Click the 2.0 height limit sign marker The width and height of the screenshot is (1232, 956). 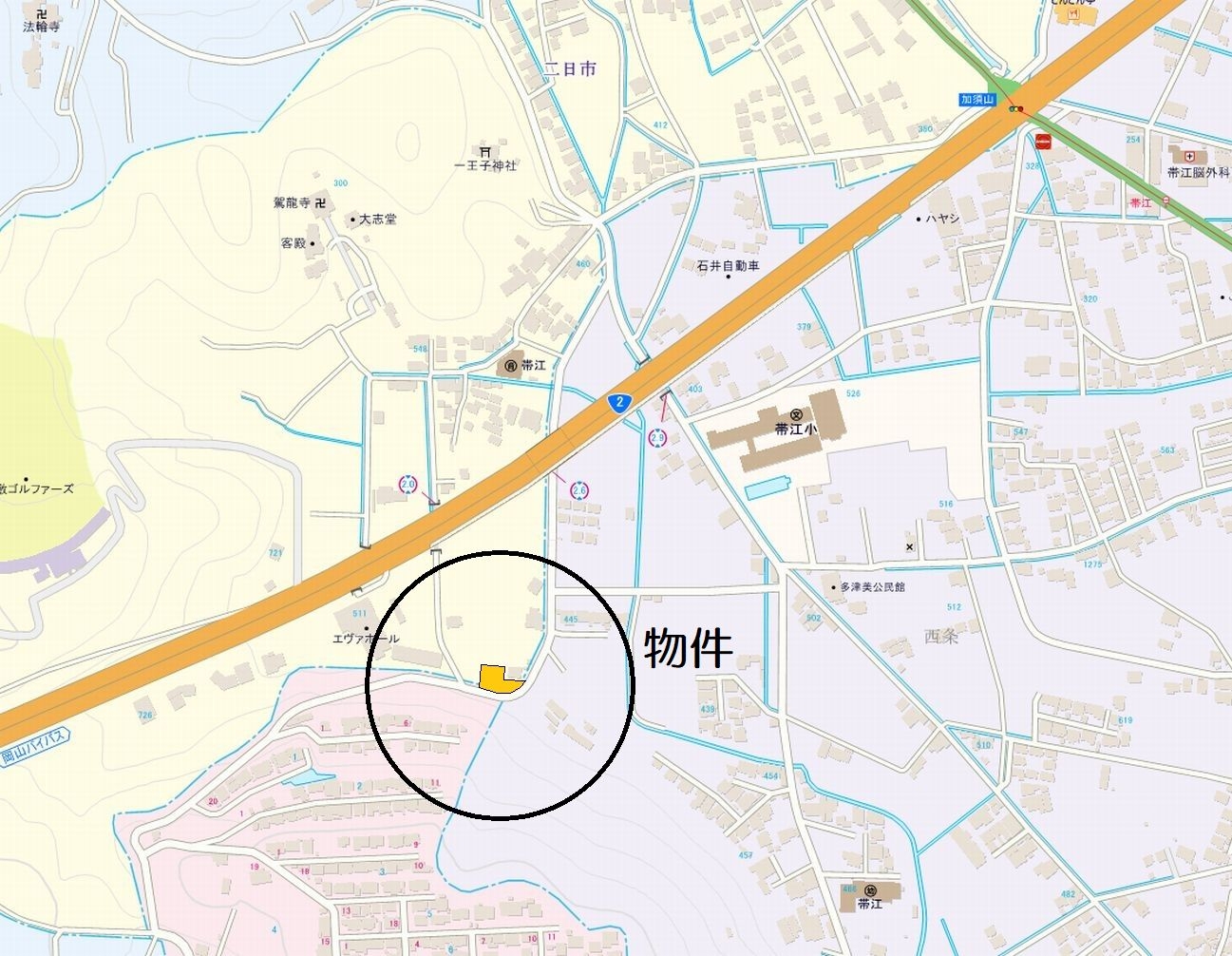(x=408, y=485)
